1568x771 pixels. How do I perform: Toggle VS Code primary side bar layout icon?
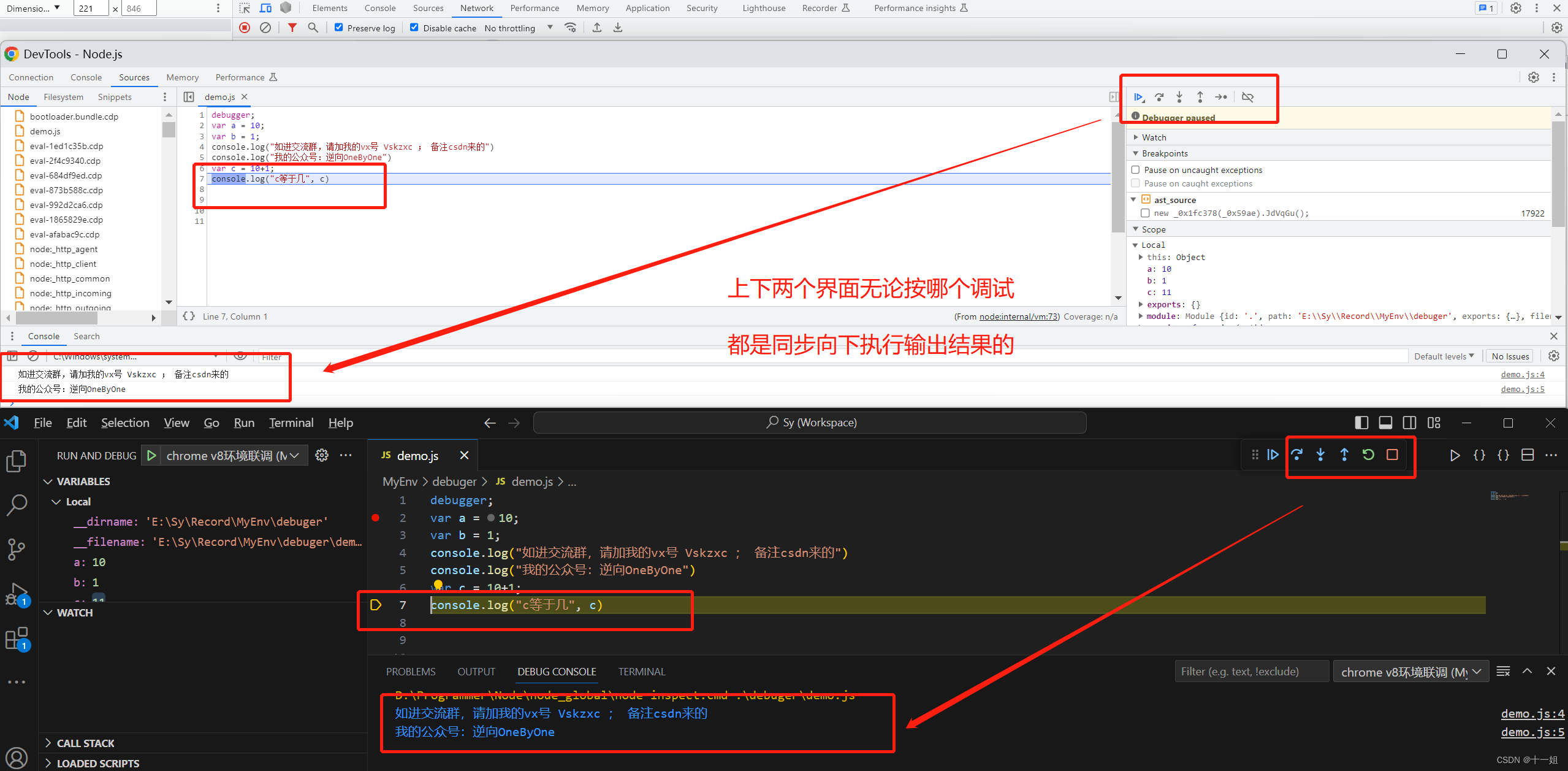tap(1361, 423)
